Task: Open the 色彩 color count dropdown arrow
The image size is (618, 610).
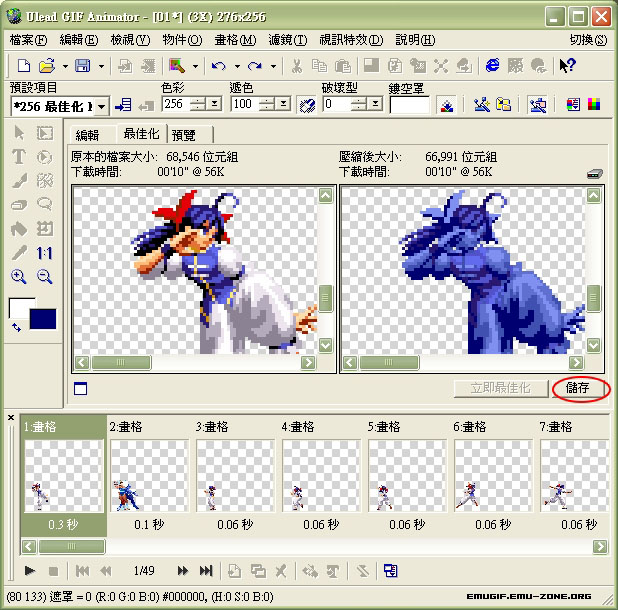Action: 214,104
